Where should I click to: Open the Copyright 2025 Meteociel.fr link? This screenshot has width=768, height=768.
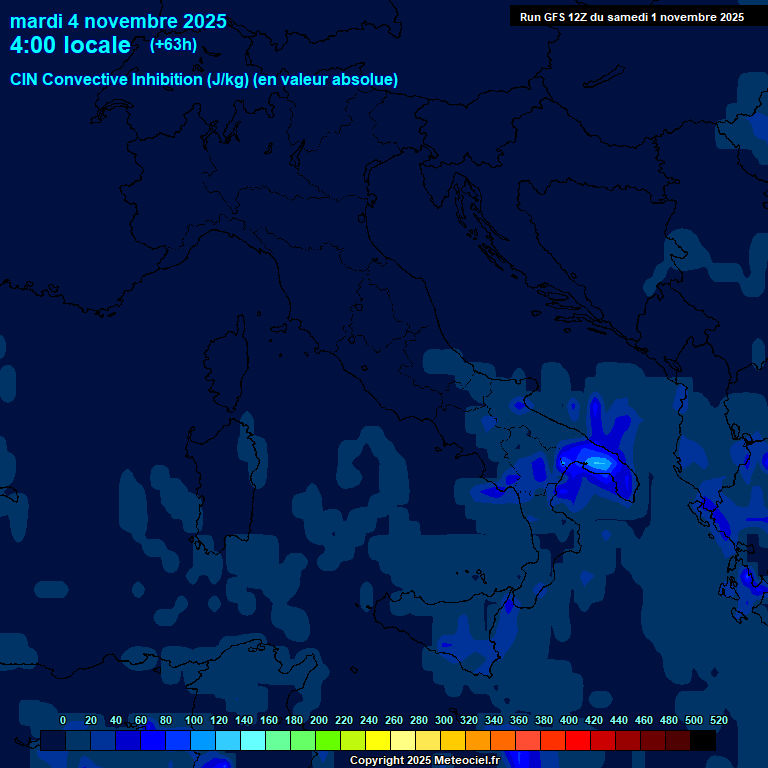click(x=424, y=761)
